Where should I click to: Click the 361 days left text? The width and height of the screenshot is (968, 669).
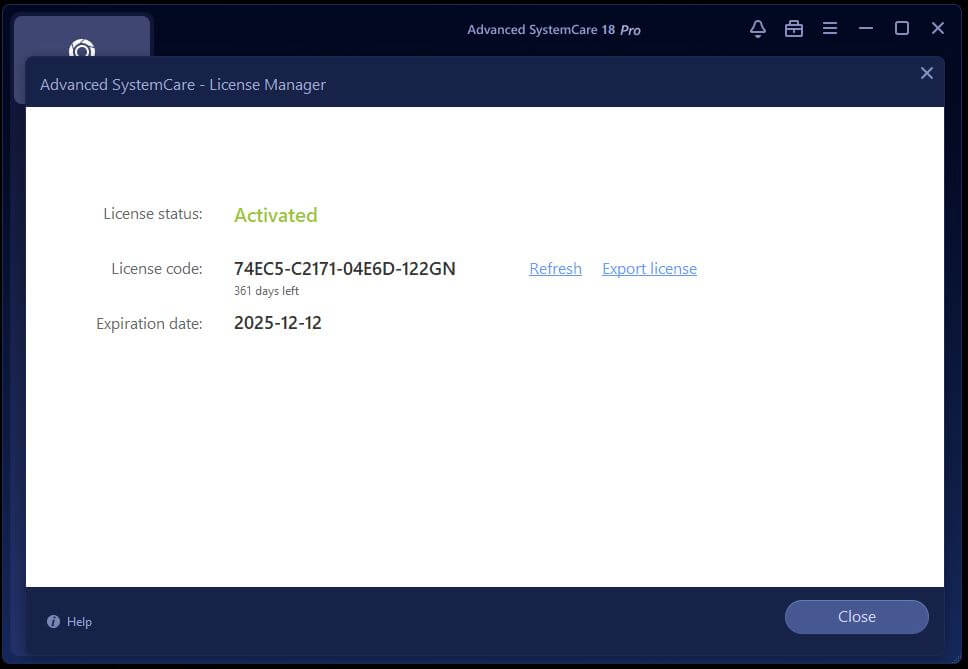point(266,291)
